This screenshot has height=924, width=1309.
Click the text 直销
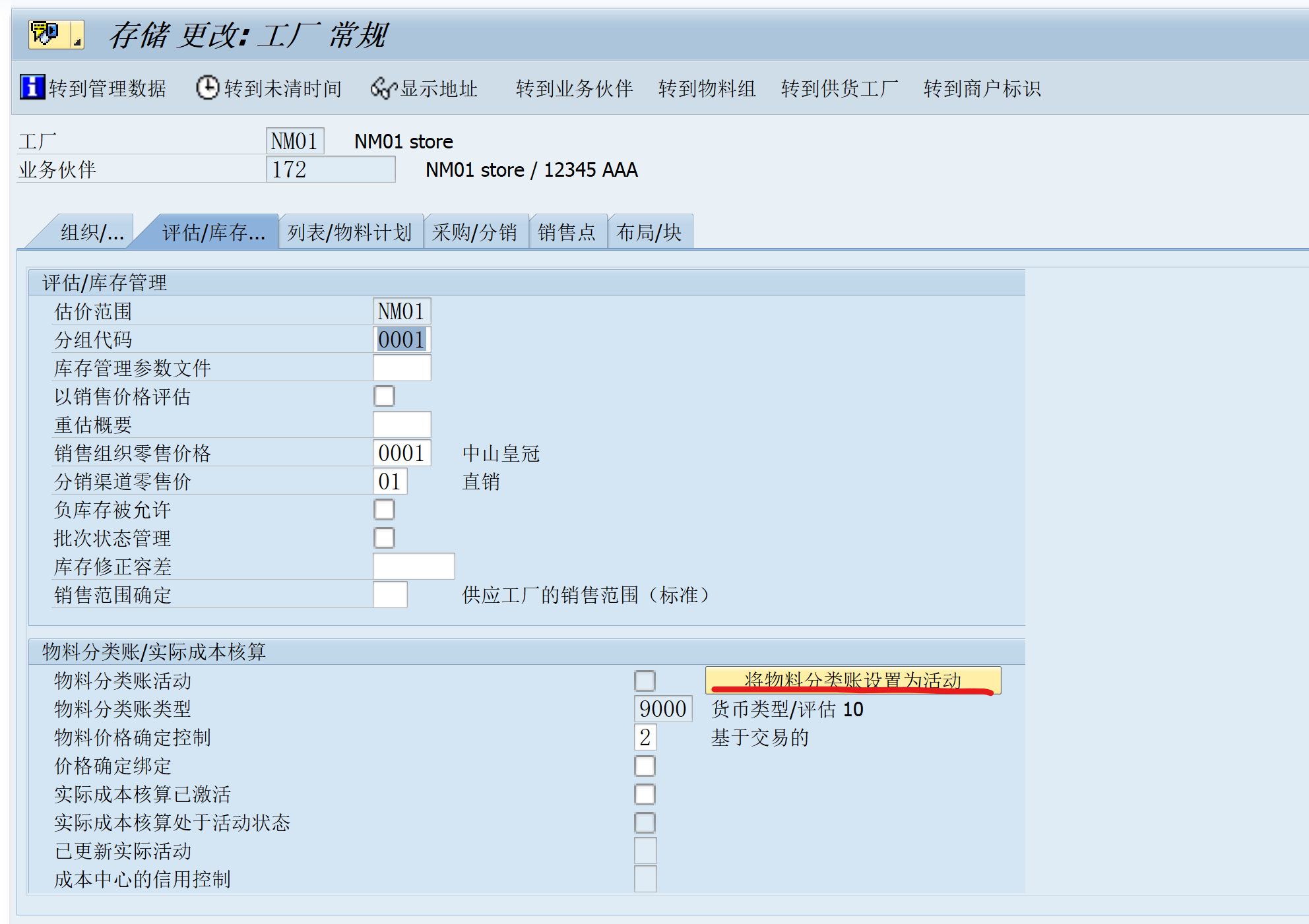click(481, 481)
